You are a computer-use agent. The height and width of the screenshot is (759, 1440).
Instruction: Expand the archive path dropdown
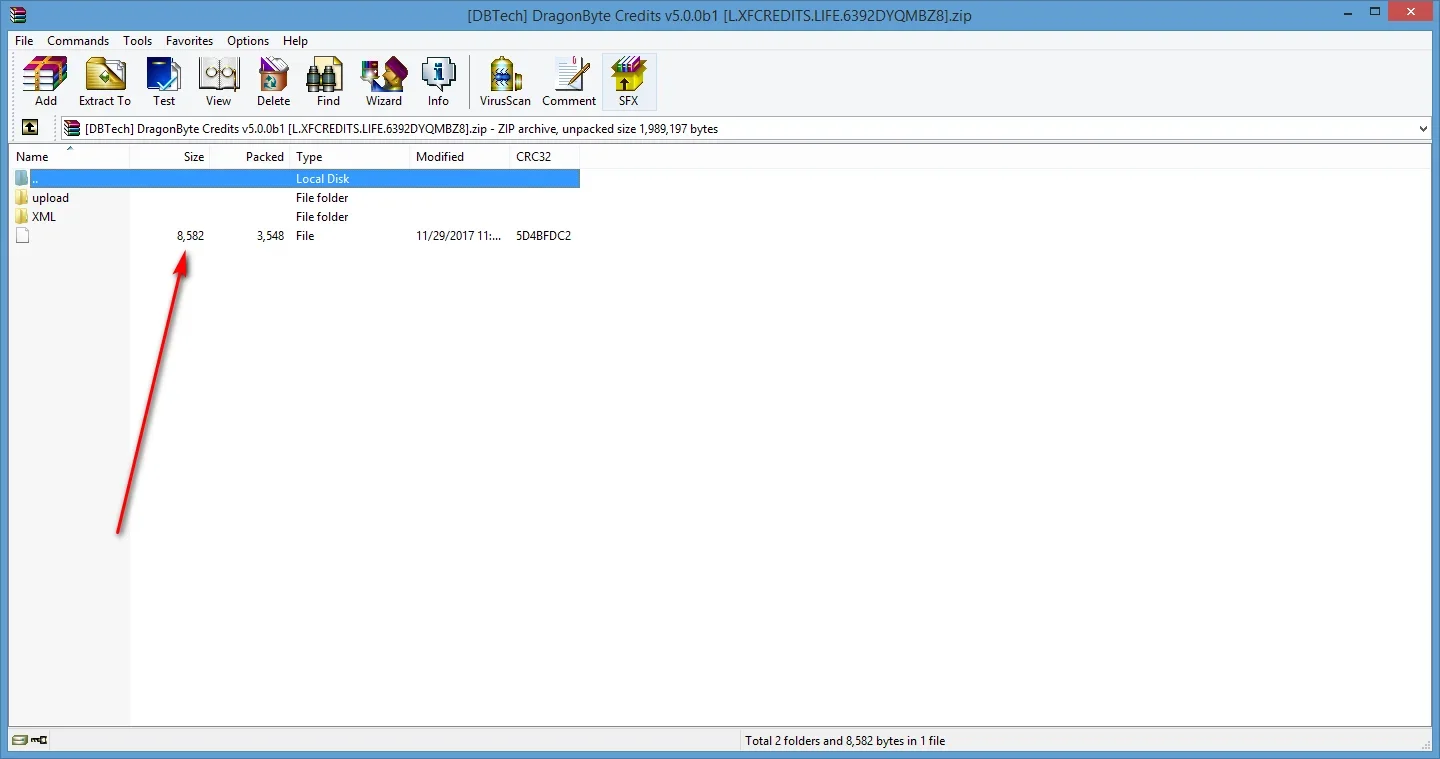(1423, 128)
